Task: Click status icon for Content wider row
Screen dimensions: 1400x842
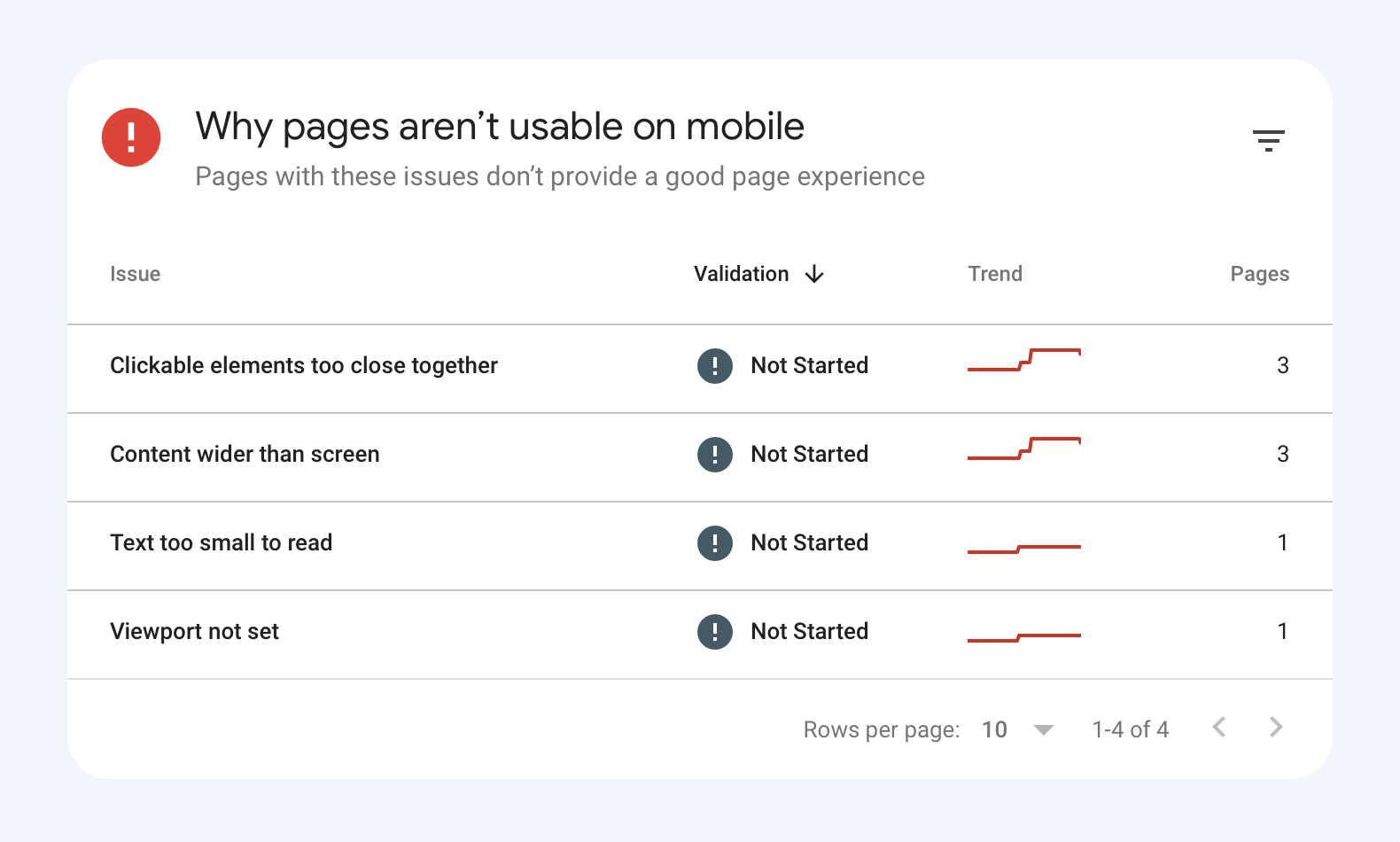Action: click(714, 455)
